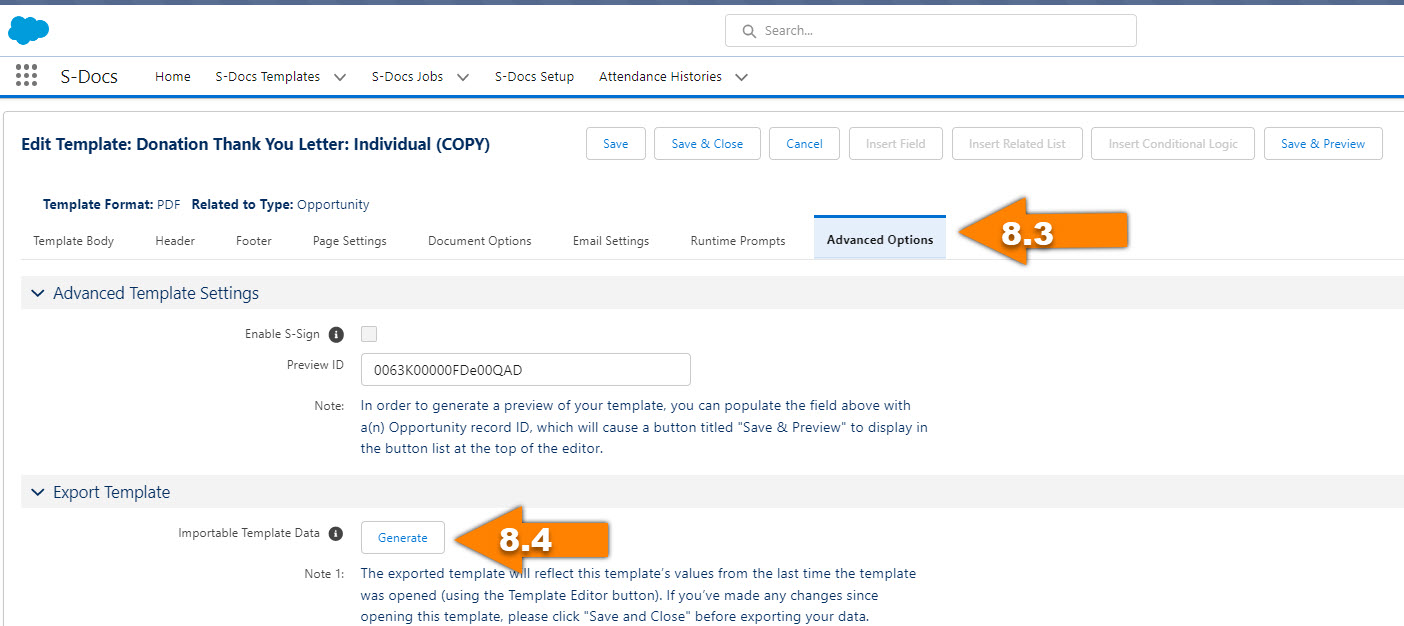Viewport: 1404px width, 626px height.
Task: Click the Save & Preview button
Action: 1322,144
